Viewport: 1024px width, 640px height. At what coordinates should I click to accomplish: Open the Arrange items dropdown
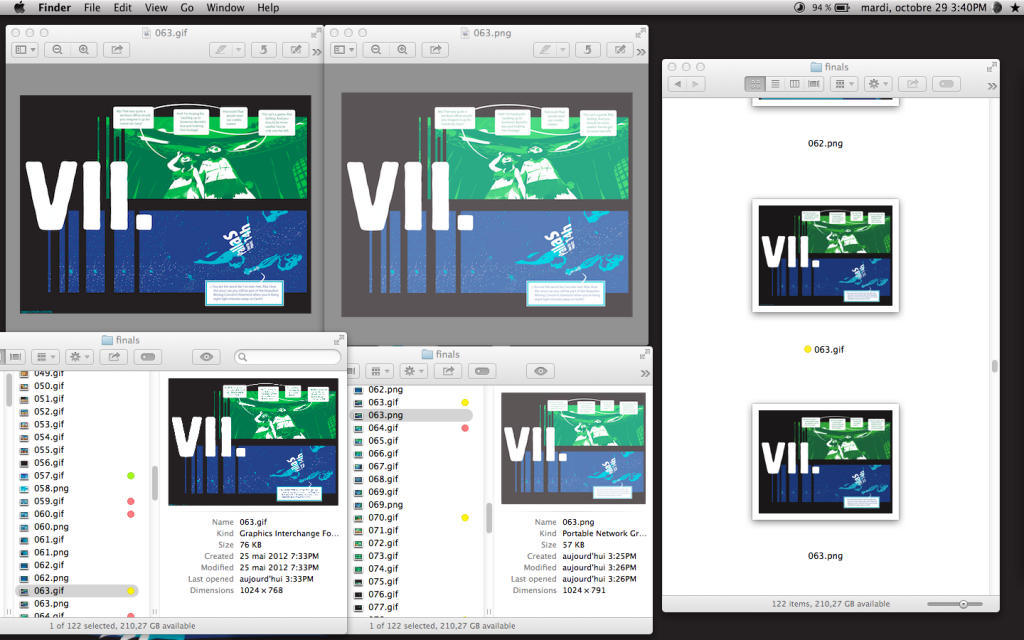(x=843, y=84)
